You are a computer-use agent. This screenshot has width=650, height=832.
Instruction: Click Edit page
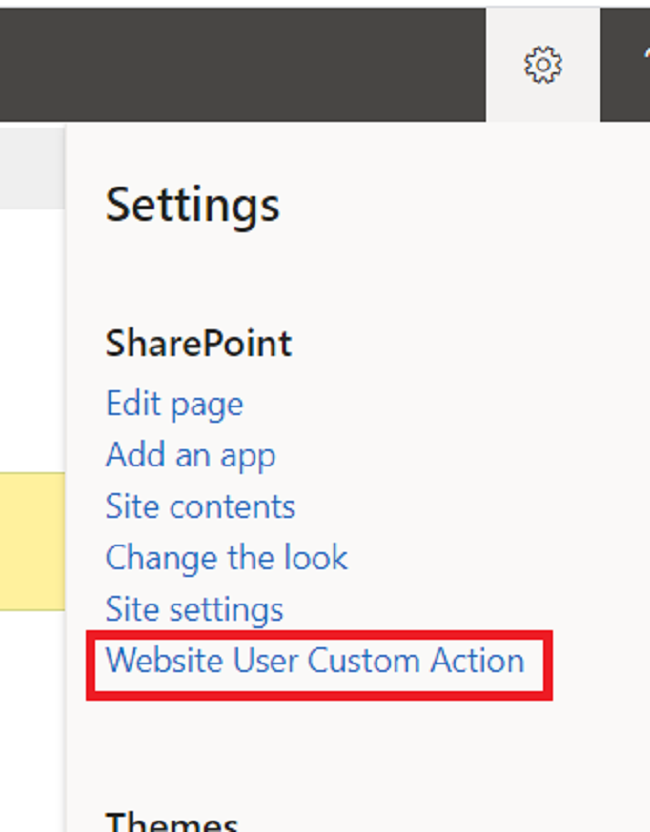click(x=174, y=404)
